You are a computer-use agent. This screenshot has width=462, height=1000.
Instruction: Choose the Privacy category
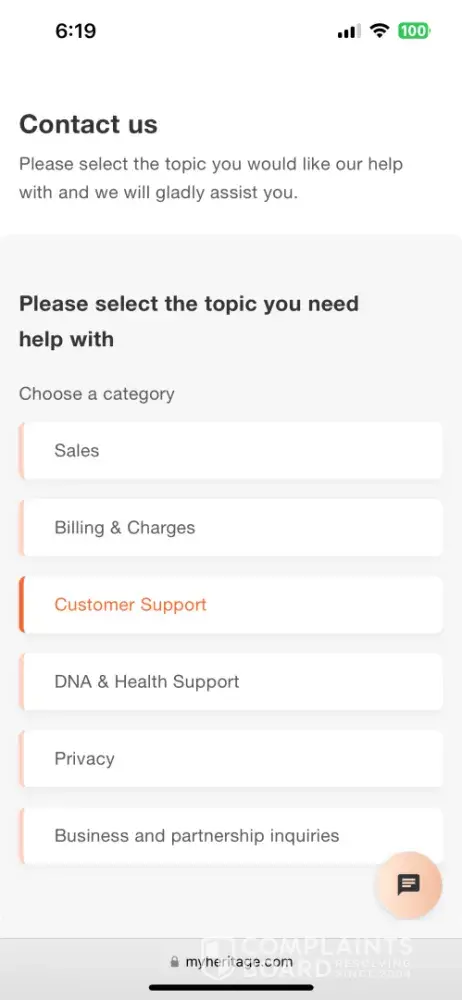pos(230,759)
